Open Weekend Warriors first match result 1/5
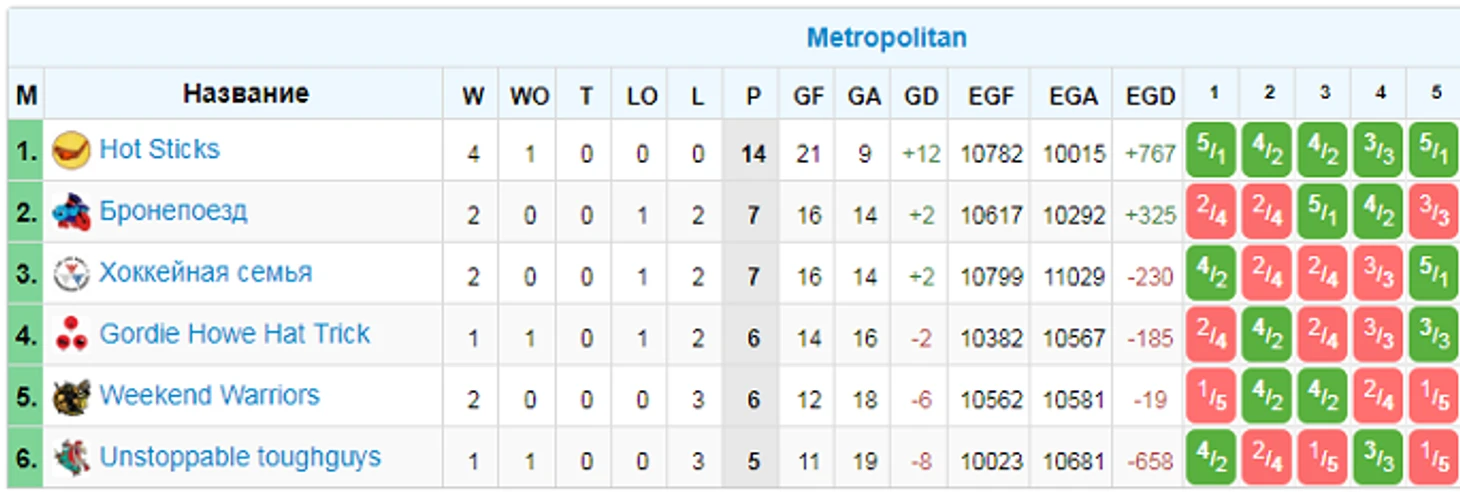1460x492 pixels. 1211,397
